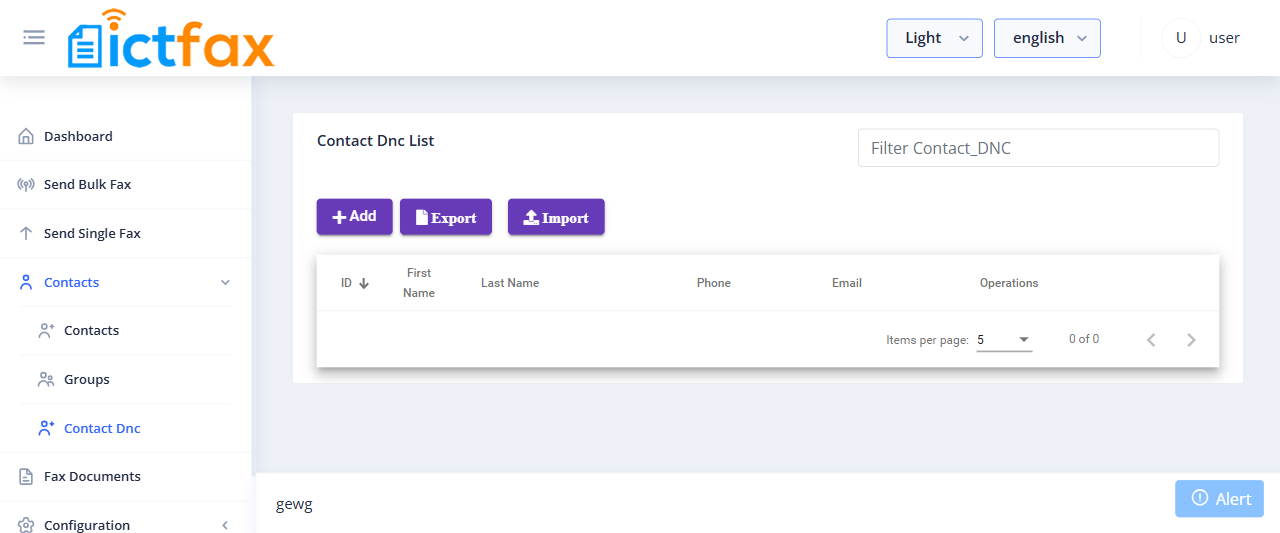Click the Operations column header
The height and width of the screenshot is (533, 1280).
(x=1009, y=283)
